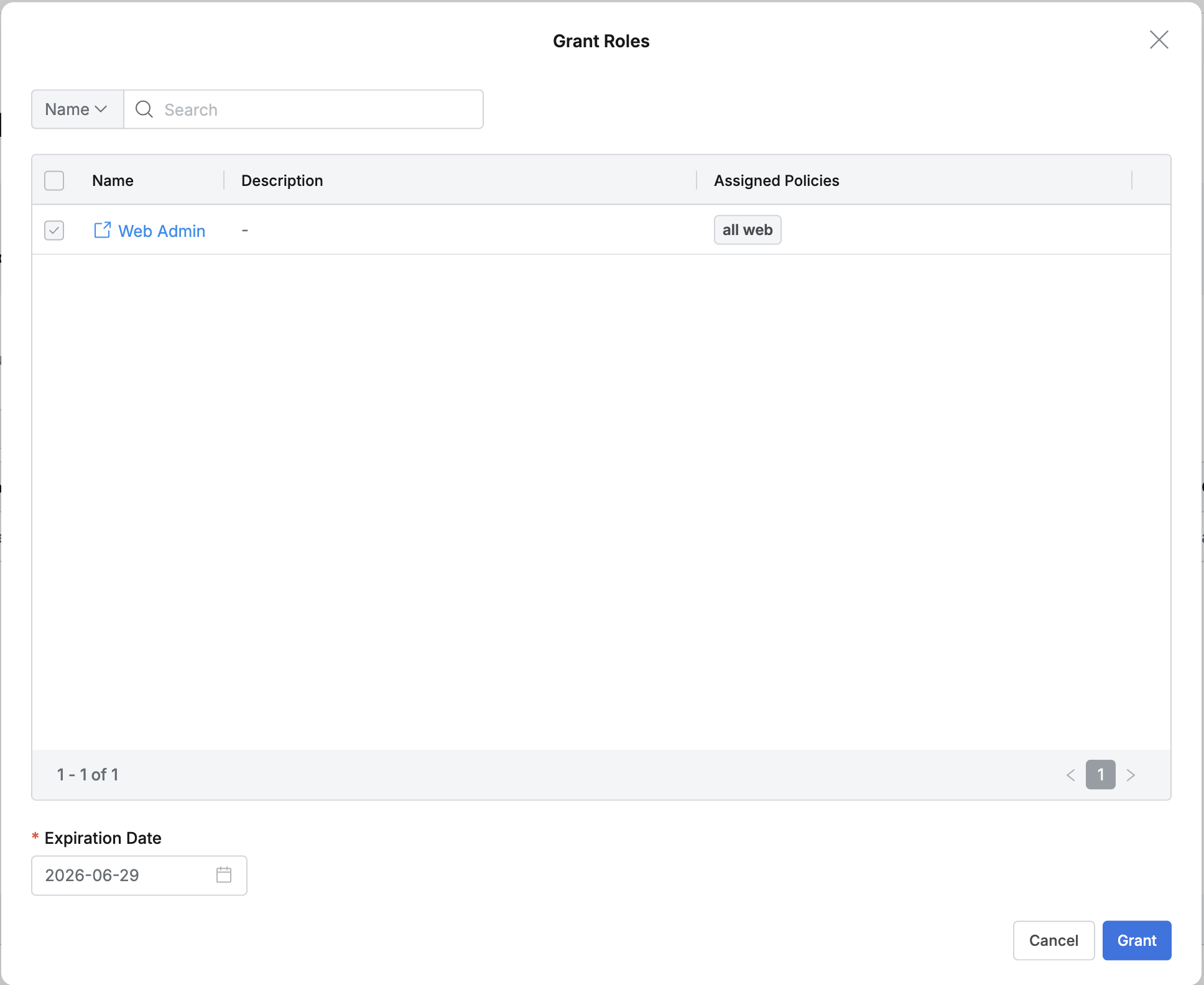The width and height of the screenshot is (1204, 985).
Task: Sort by the Name column header
Action: (x=113, y=181)
